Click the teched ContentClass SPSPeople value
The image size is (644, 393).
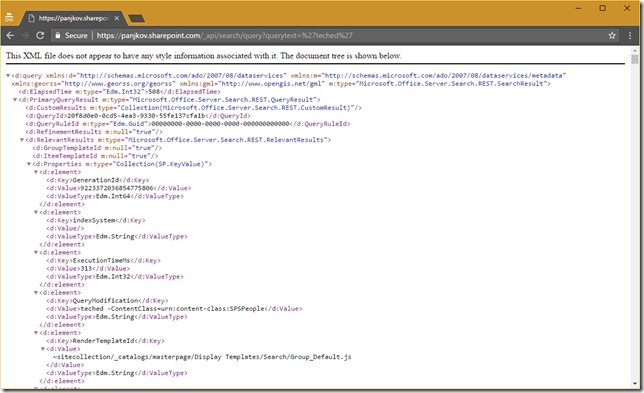pos(172,309)
